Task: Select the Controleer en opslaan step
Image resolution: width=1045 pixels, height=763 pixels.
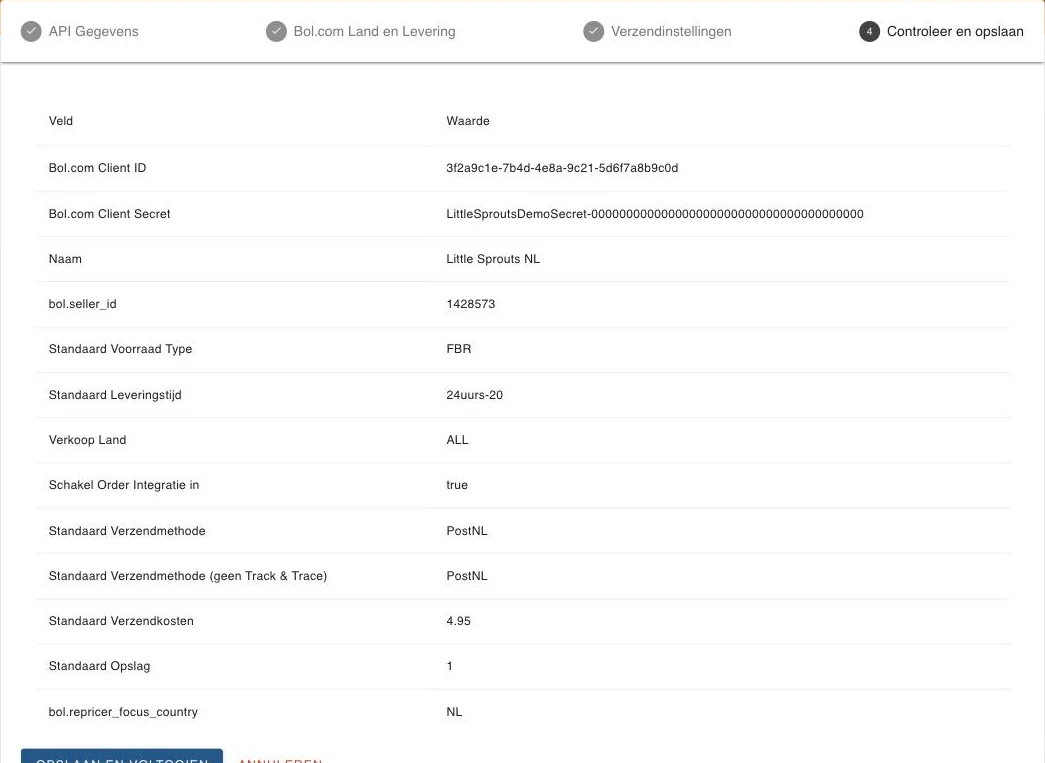Action: point(941,31)
